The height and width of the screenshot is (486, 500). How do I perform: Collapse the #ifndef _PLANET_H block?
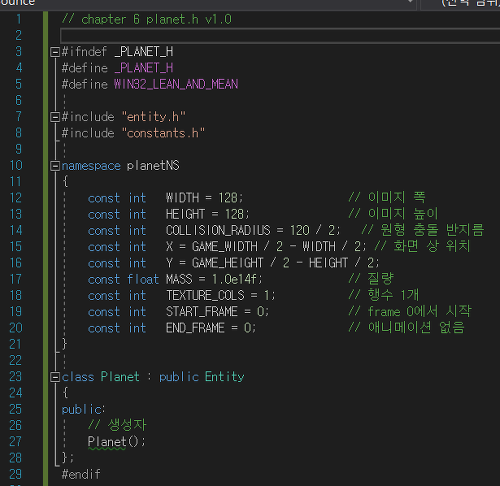54,52
